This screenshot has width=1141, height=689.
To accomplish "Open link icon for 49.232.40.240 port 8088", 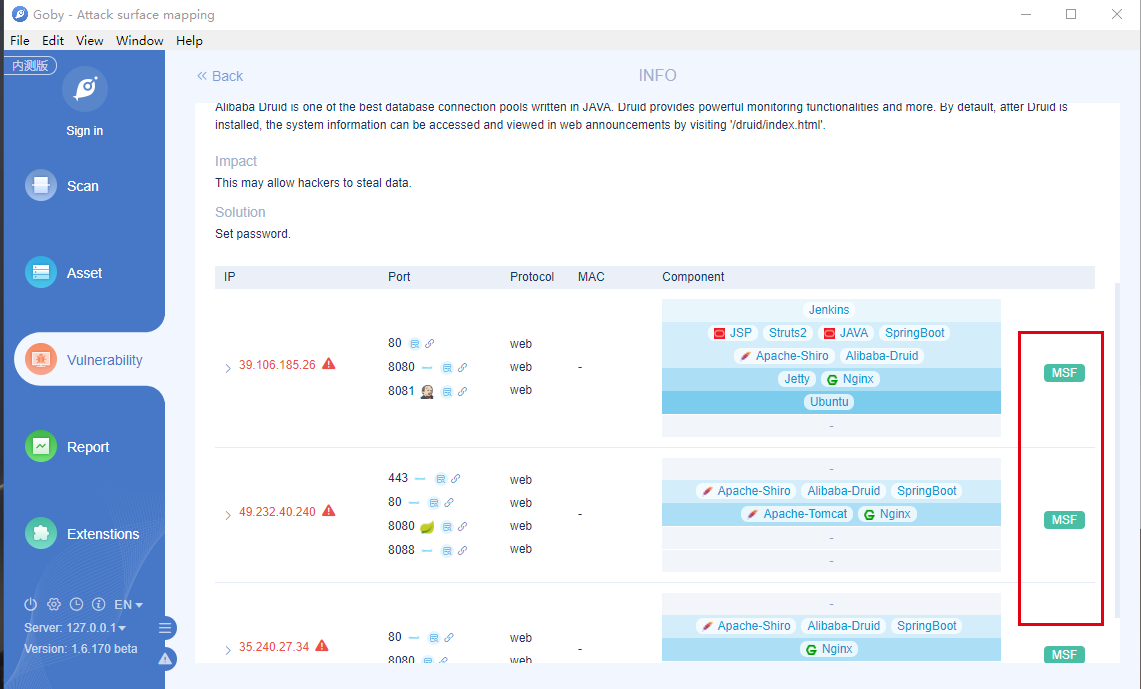I will (x=462, y=551).
